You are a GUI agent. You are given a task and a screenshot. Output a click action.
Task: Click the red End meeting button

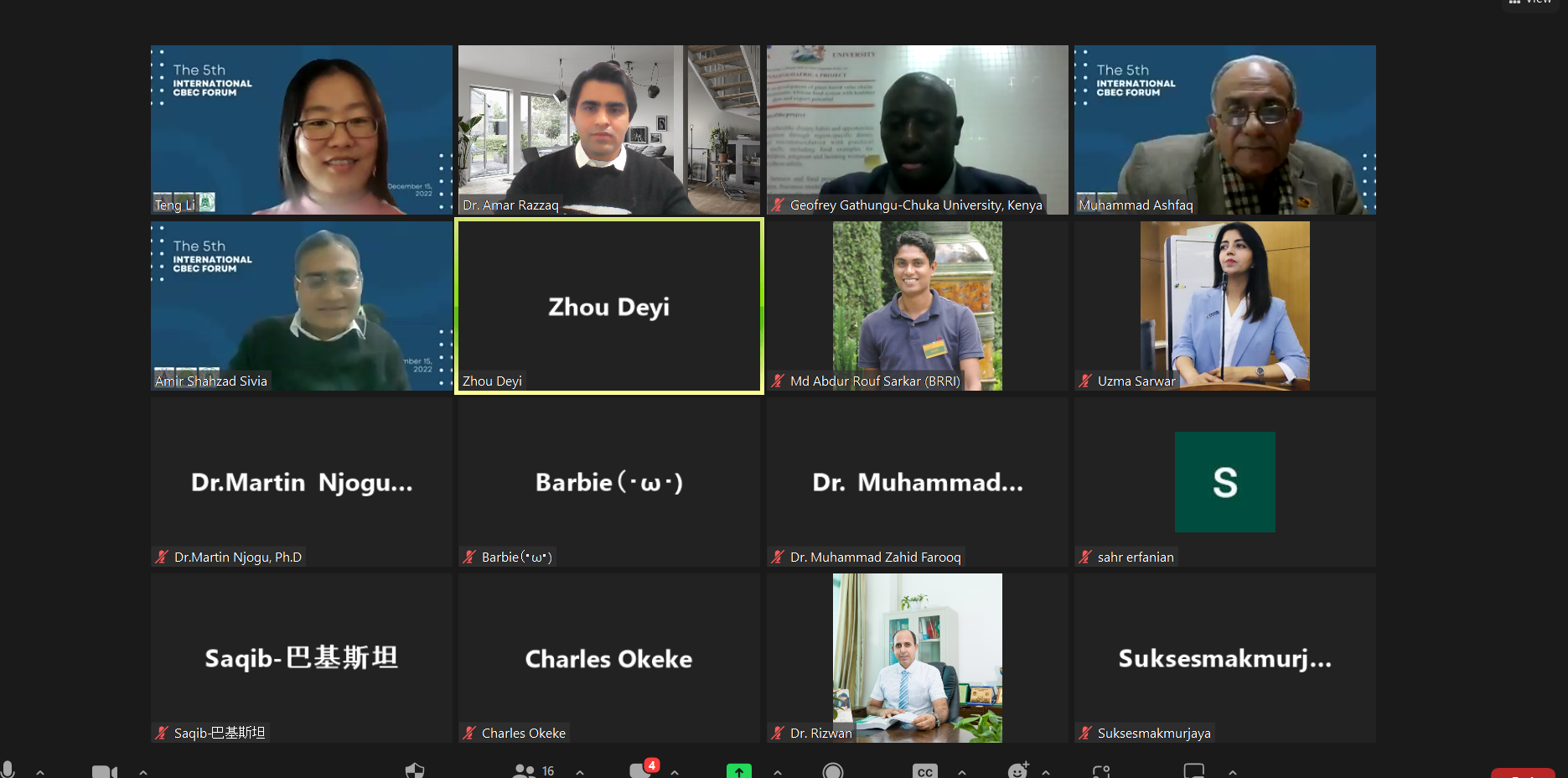click(x=1523, y=773)
